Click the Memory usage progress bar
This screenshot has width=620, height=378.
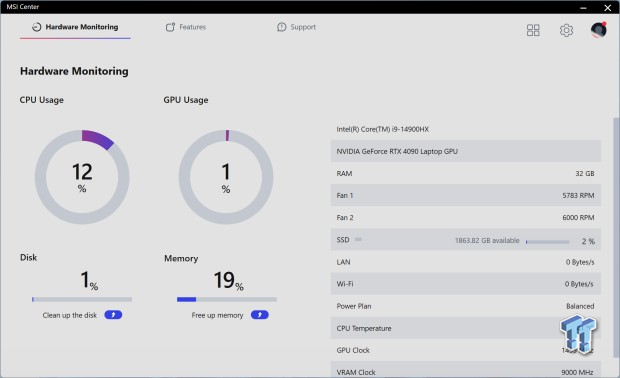pyautogui.click(x=227, y=299)
